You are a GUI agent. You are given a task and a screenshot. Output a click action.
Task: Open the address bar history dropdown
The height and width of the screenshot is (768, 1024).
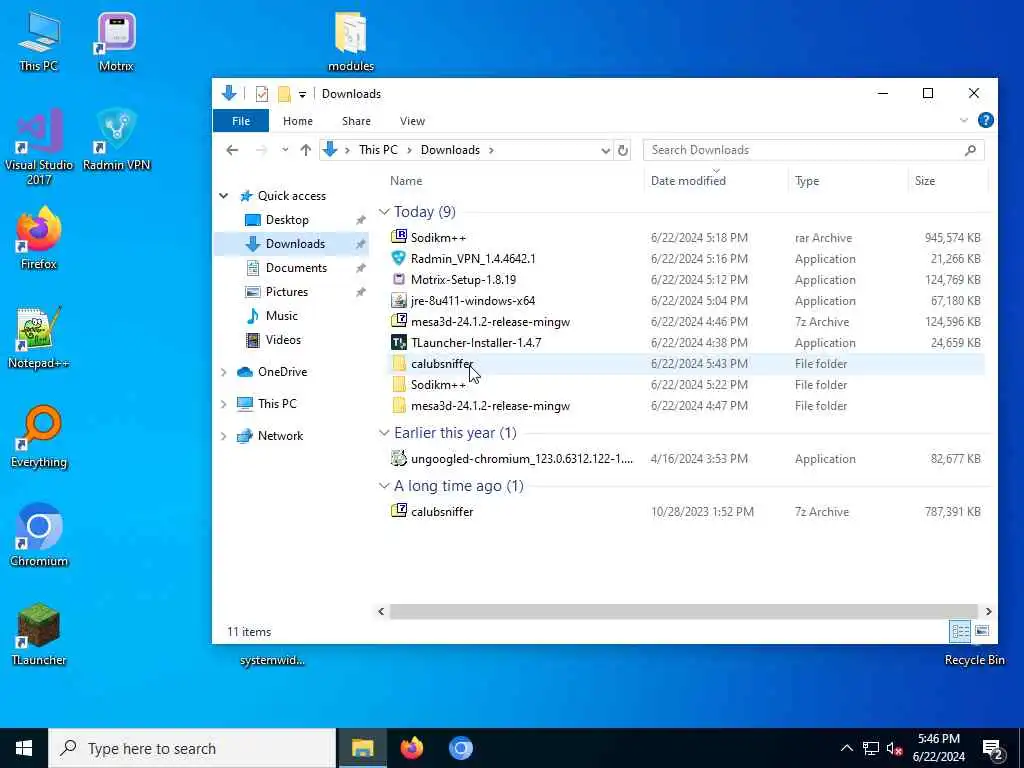[x=605, y=150]
